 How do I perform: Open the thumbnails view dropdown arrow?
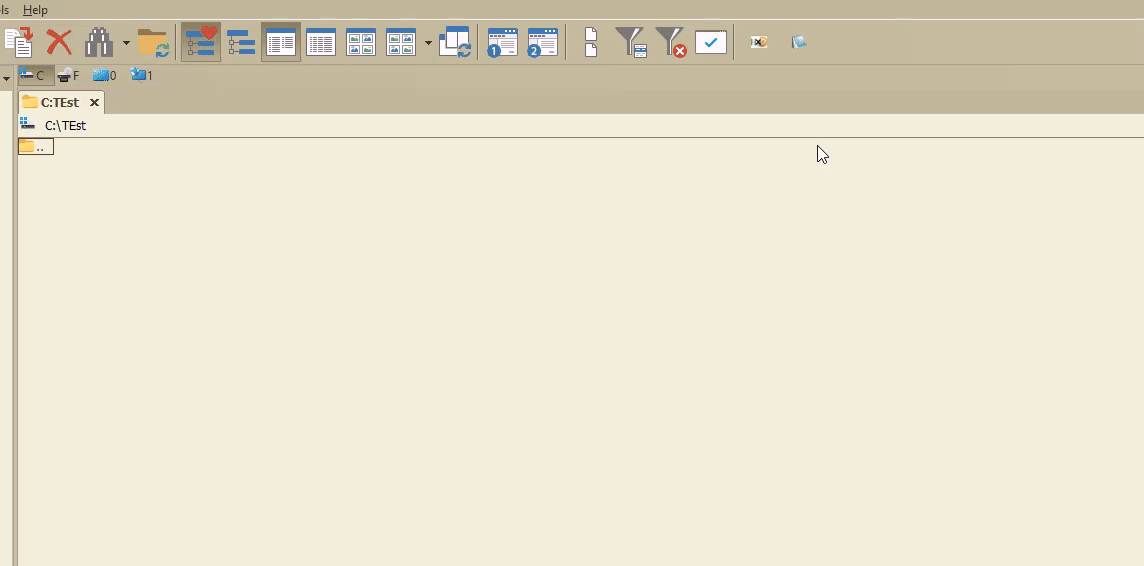[428, 43]
